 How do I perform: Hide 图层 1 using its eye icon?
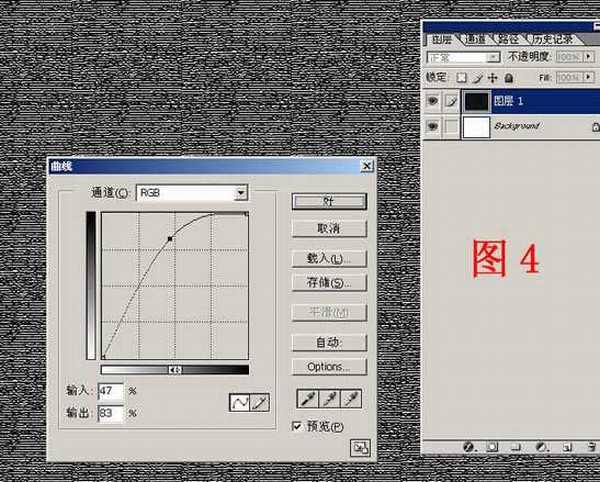(x=432, y=101)
